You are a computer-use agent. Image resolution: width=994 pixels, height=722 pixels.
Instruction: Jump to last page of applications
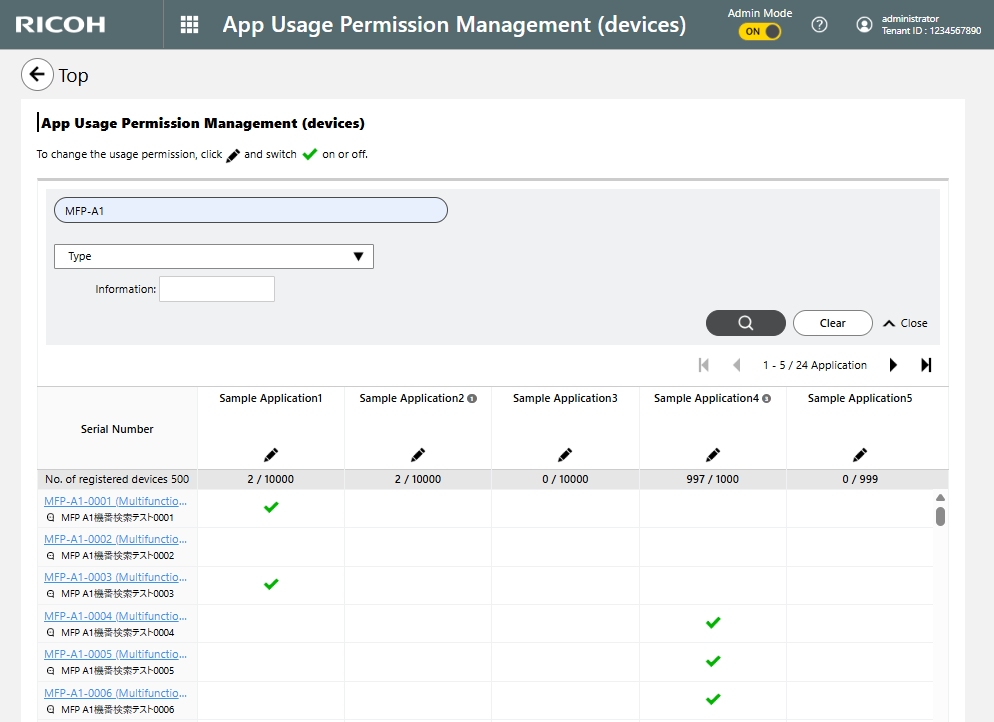(926, 365)
